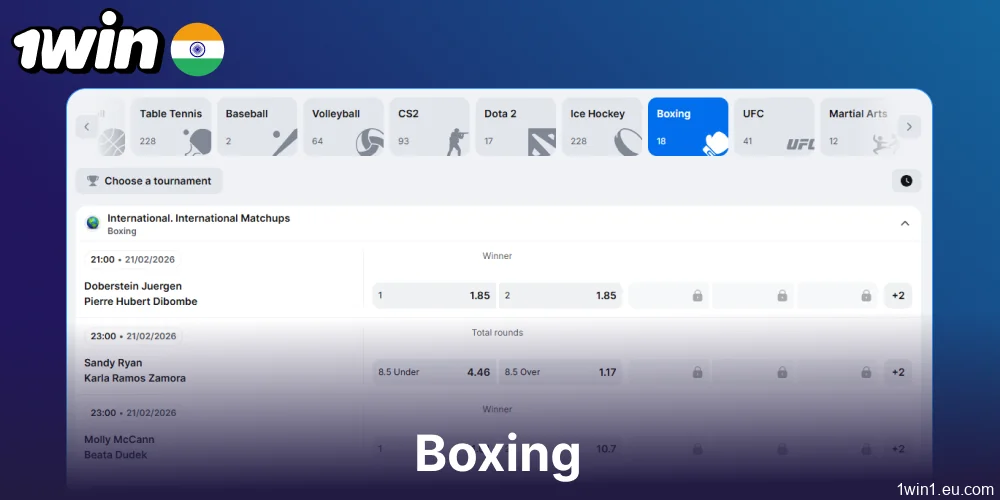Click second locked market in Sandy Ryan row
1000x500 pixels.
tap(753, 372)
